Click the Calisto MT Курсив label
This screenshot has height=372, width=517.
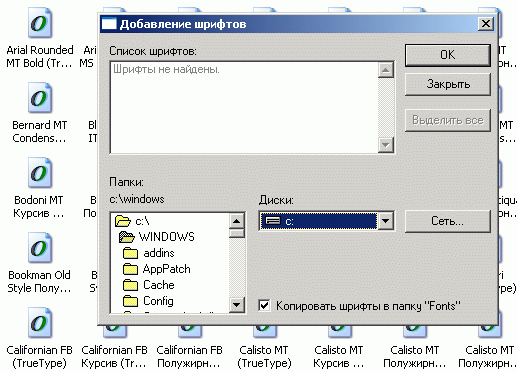339,357
